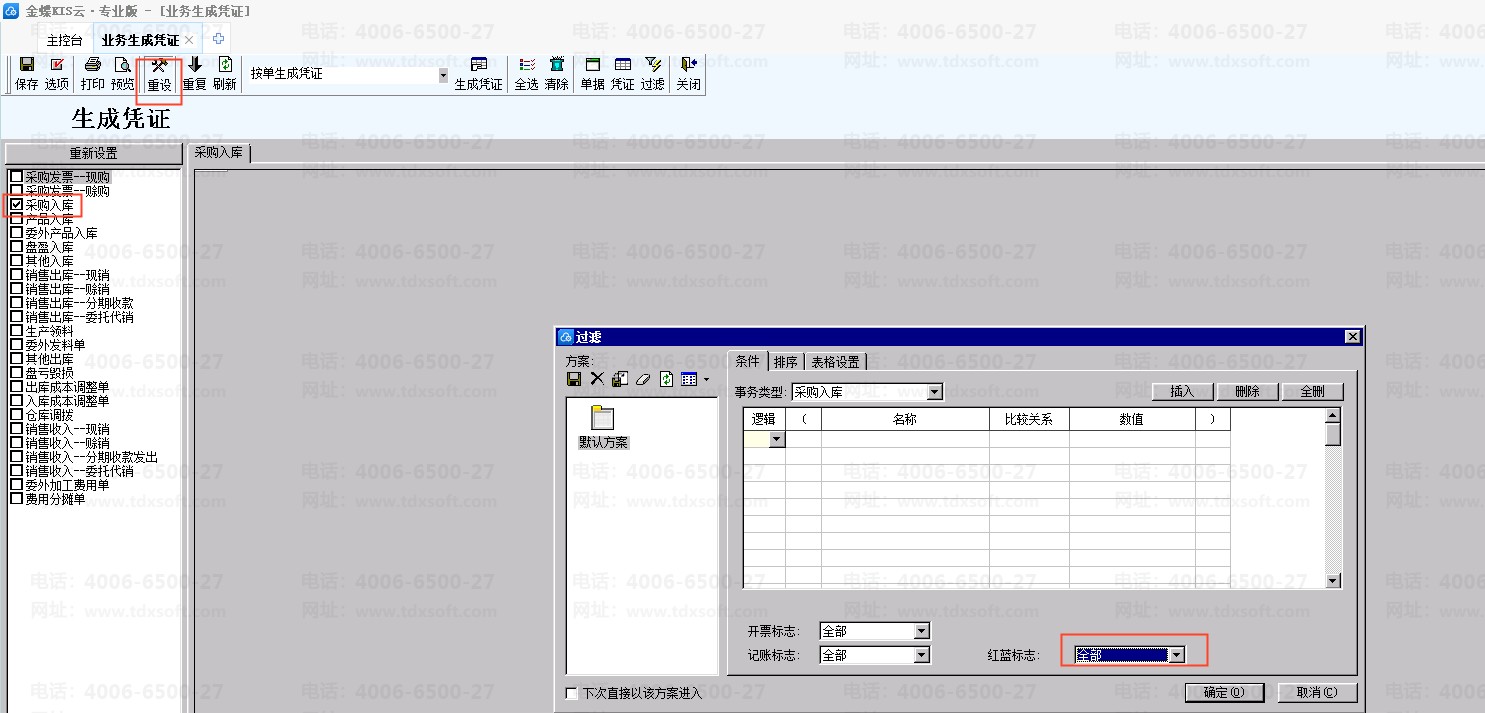The height and width of the screenshot is (713, 1485).
Task: Switch to the 主控台 tab
Action: point(65,40)
